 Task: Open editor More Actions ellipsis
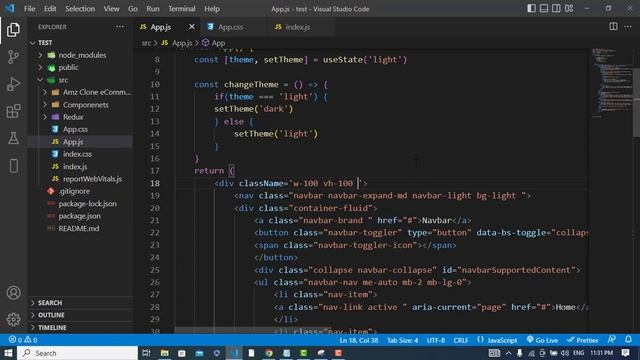point(628,27)
